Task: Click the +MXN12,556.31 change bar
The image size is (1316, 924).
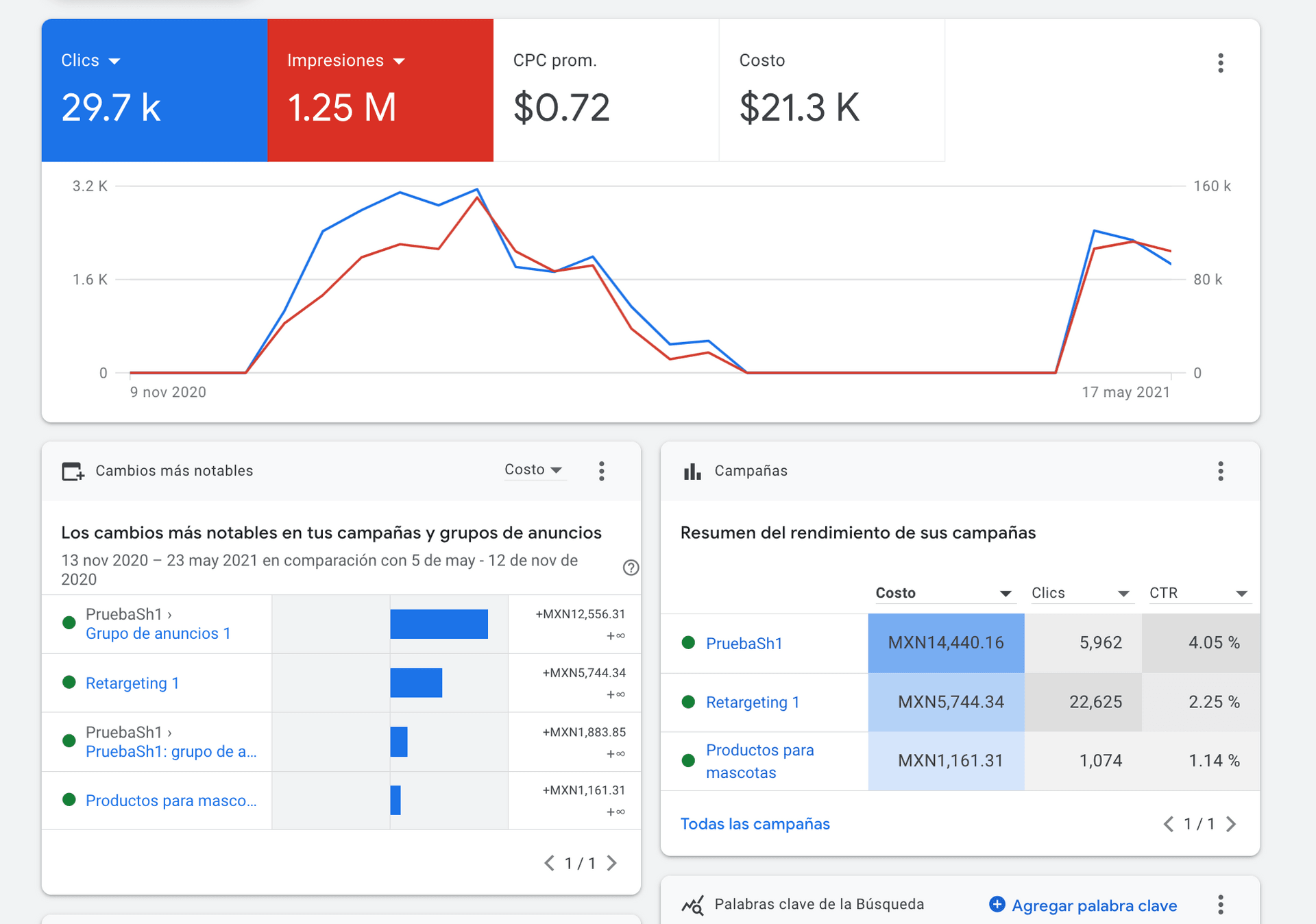Action: 439,624
